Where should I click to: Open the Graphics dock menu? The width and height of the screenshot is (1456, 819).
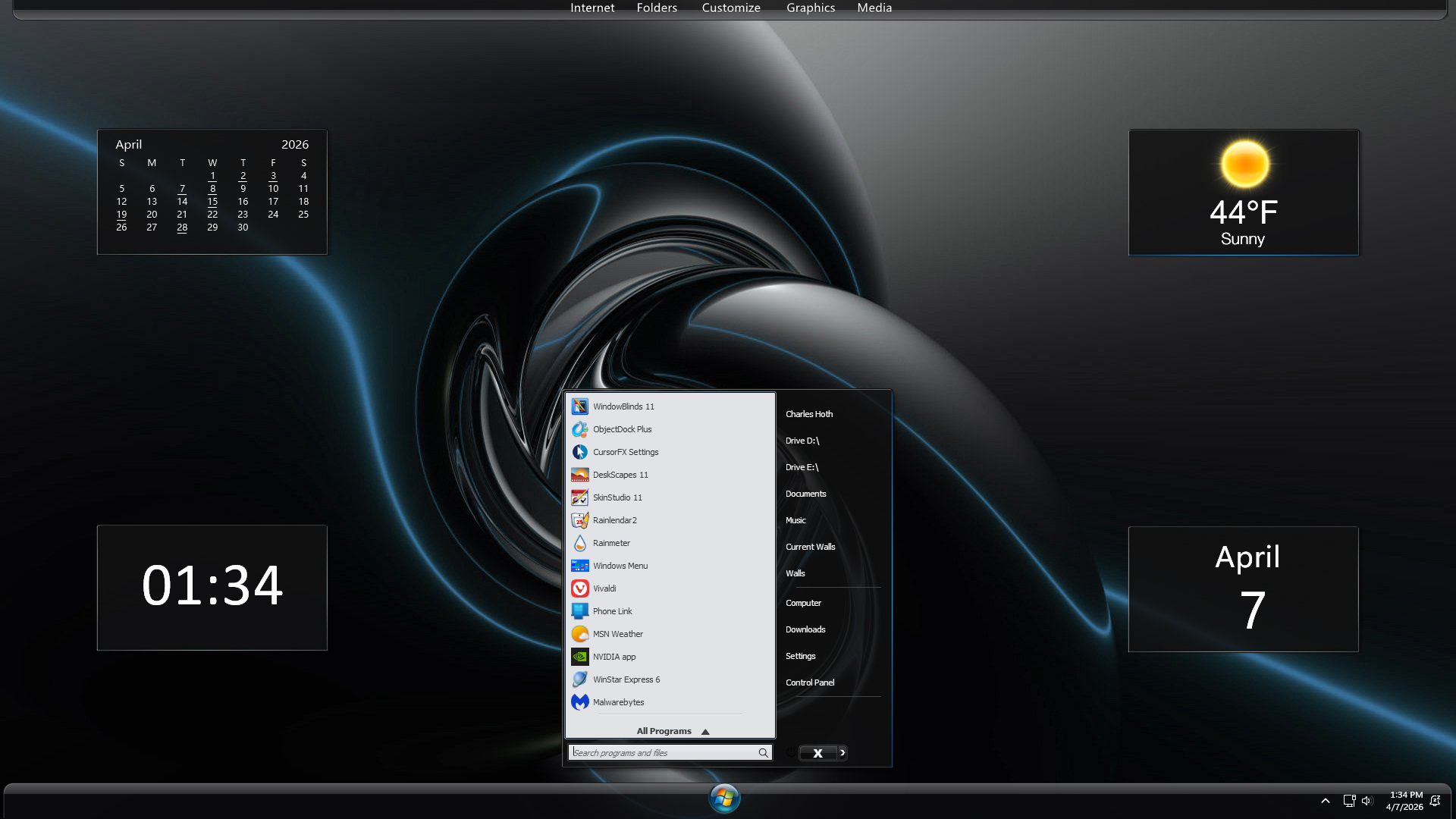coord(810,8)
